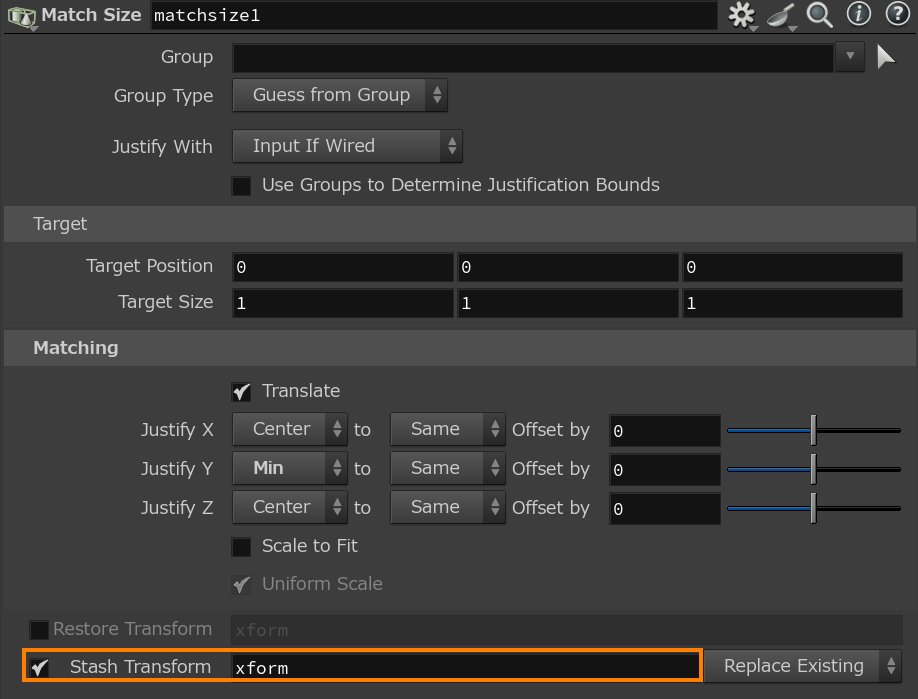Click the matchsize1 node name field
This screenshot has height=699, width=918.
[x=433, y=16]
